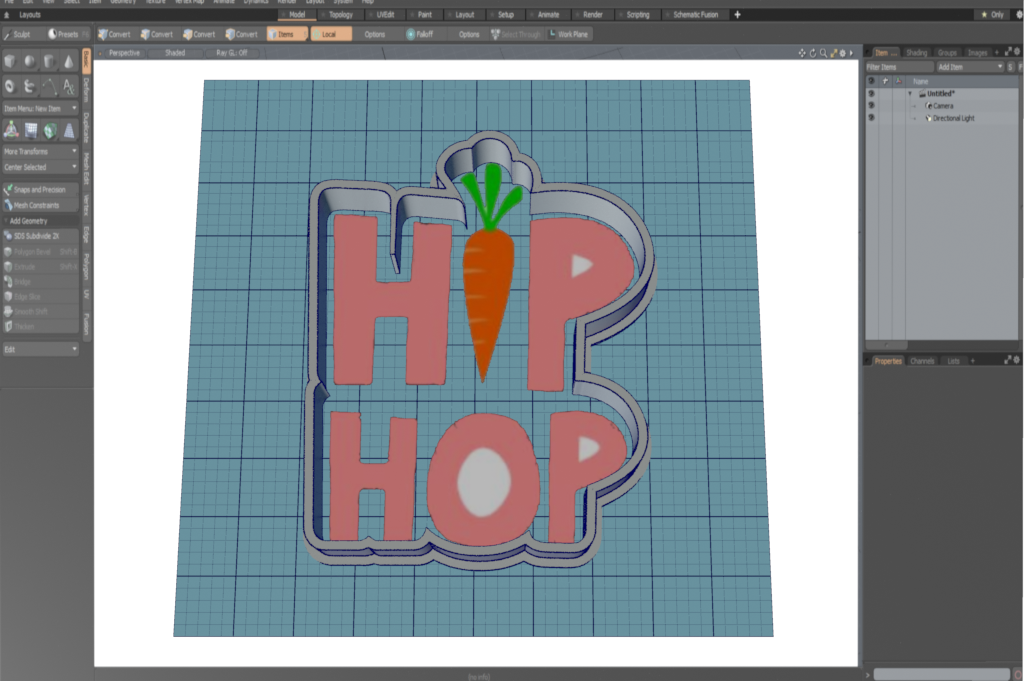The image size is (1024, 681).
Task: Expand the More Transforms dropdown
Action: point(40,151)
